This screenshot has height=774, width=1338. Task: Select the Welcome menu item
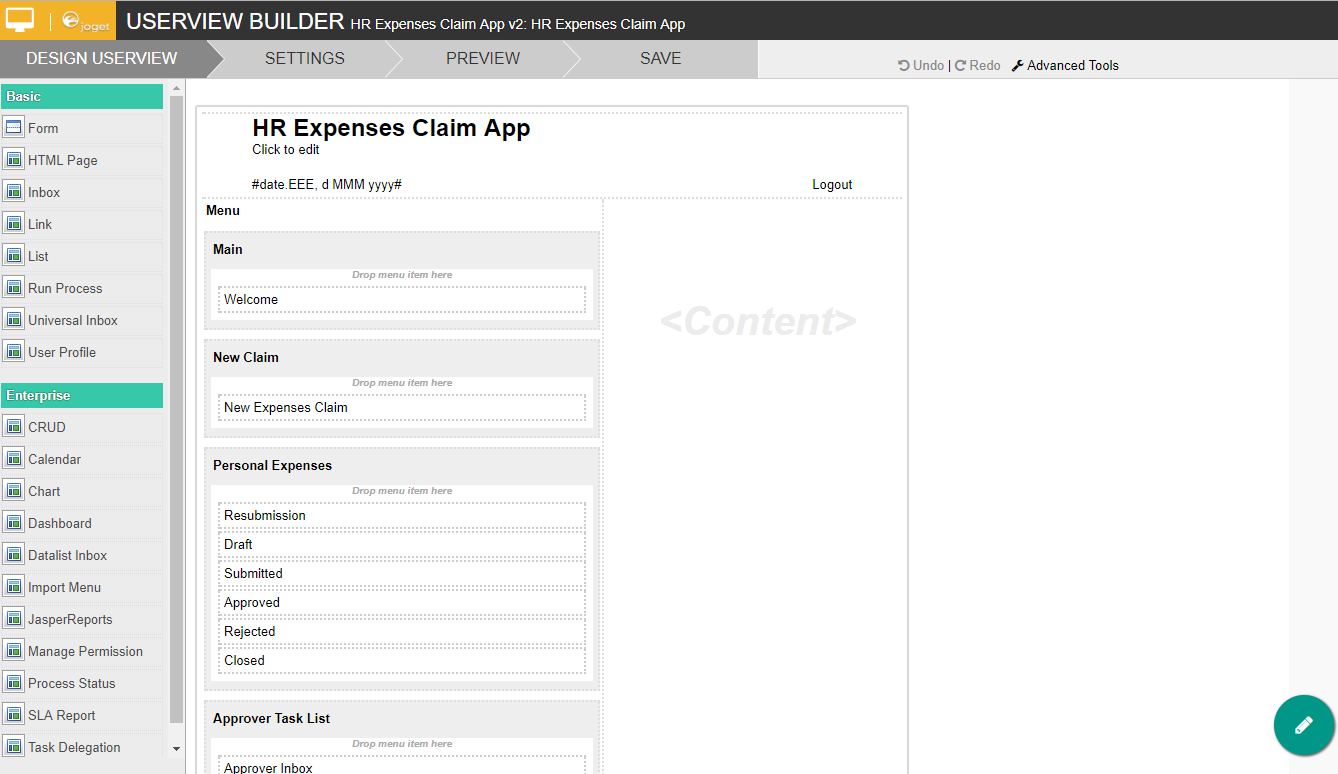402,299
